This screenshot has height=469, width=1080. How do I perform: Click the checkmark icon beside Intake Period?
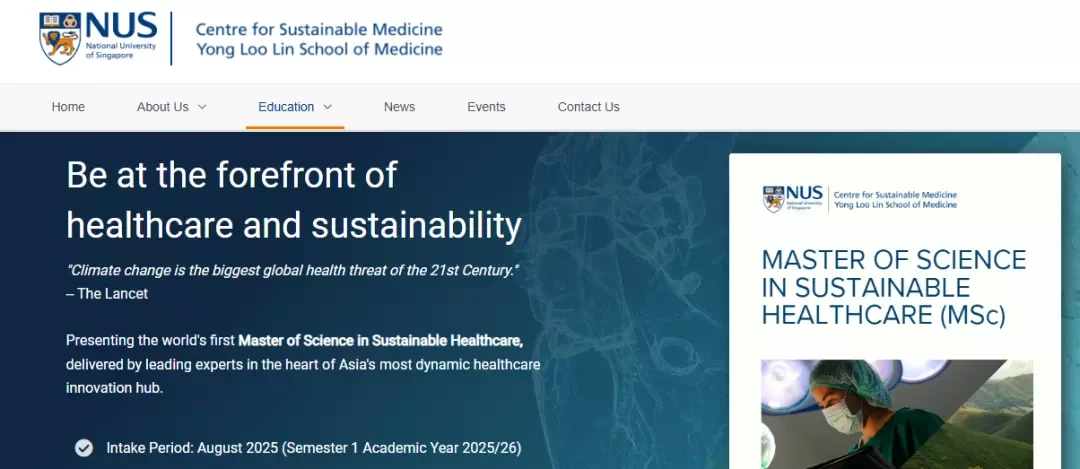(84, 448)
